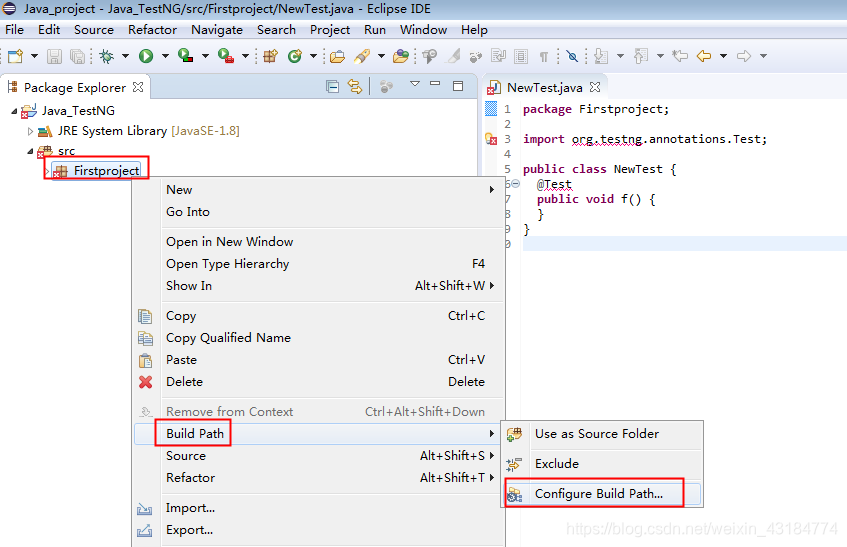The image size is (847, 547).
Task: Click the Previous Annotation icon
Action: (641, 56)
